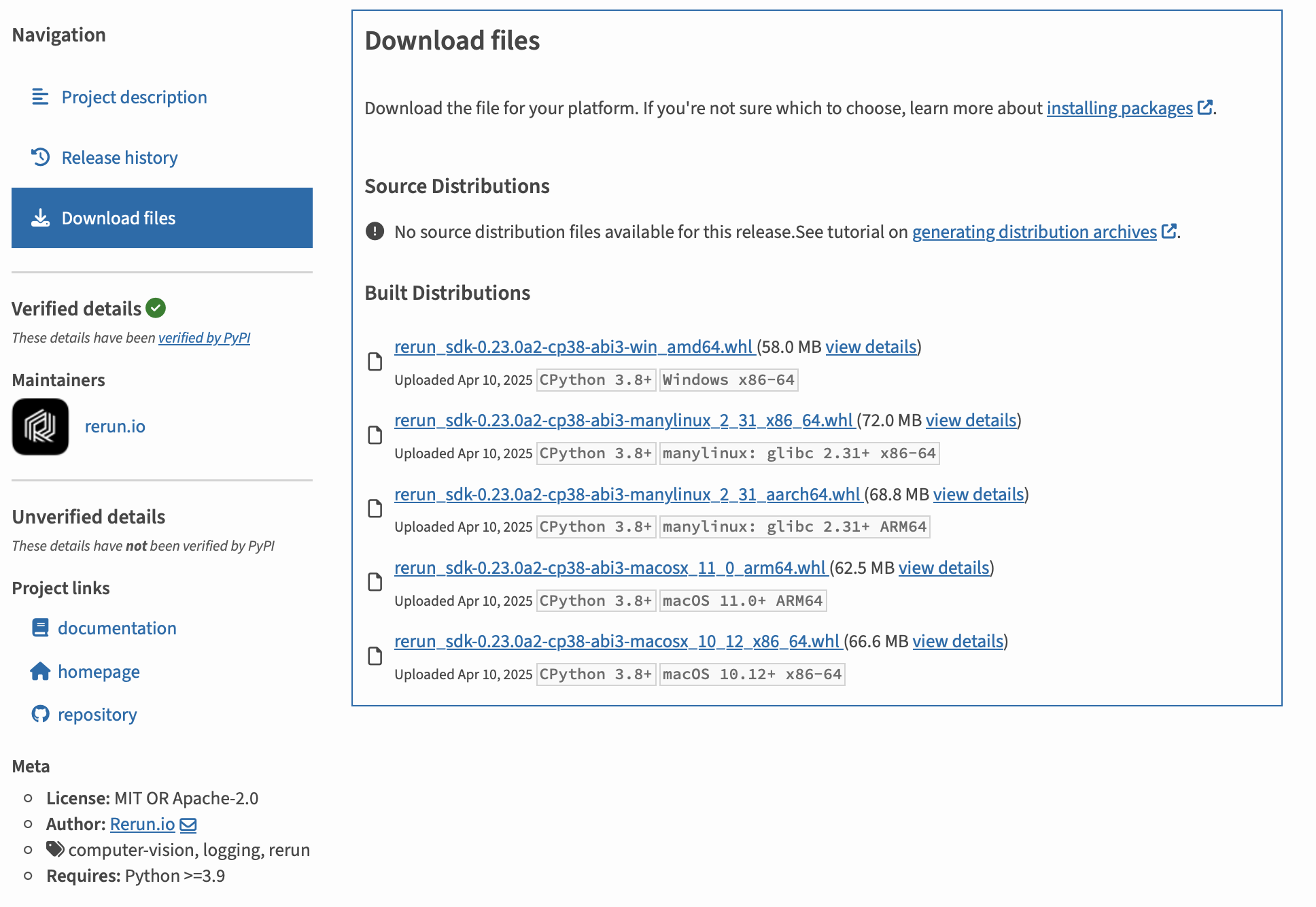Open the homepage project link

click(99, 672)
